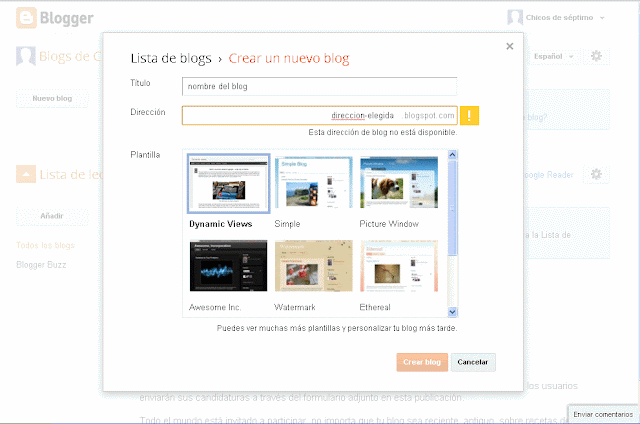640x424 pixels.
Task: Click the template list scroll down arrow
Action: tap(452, 312)
